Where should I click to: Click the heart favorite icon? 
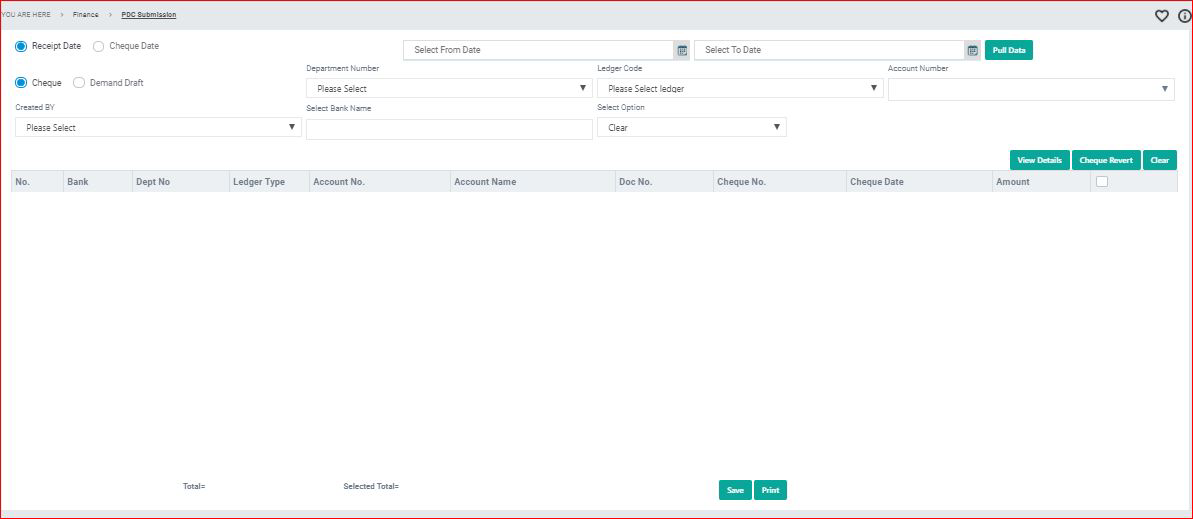click(1161, 16)
